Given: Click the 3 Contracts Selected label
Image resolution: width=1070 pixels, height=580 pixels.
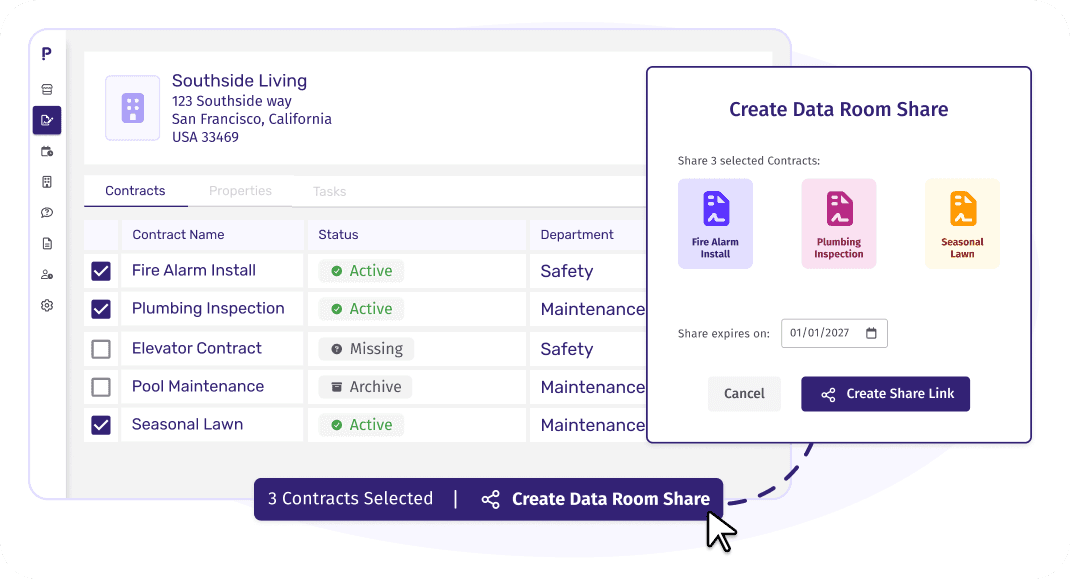Looking at the screenshot, I should (350, 499).
